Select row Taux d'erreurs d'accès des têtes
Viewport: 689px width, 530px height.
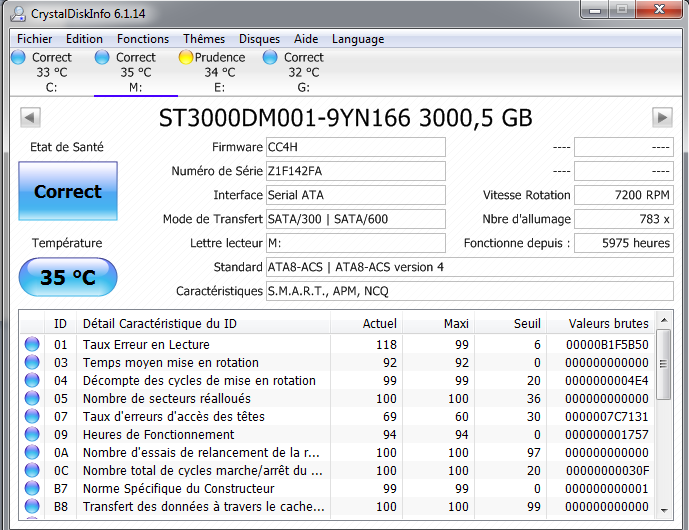(337, 416)
